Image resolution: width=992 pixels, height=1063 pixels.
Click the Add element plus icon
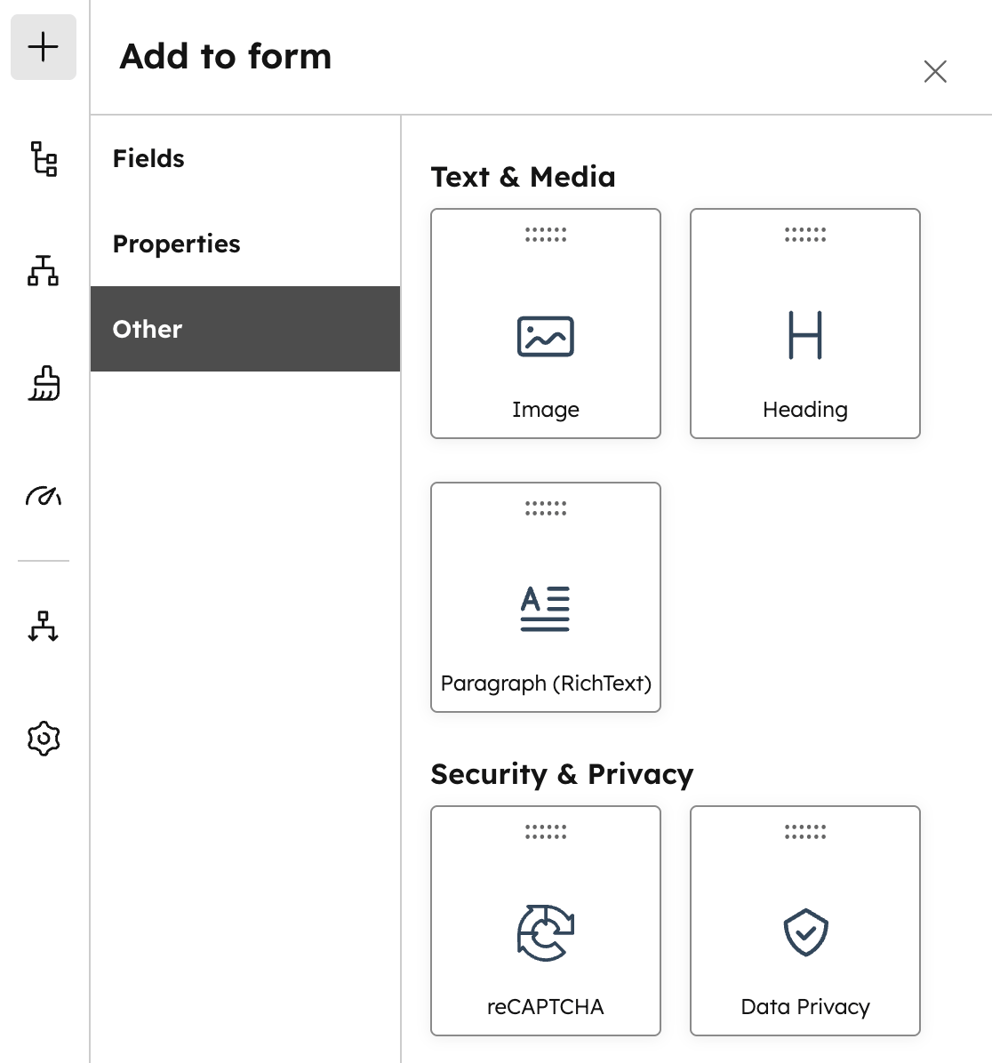(42, 46)
